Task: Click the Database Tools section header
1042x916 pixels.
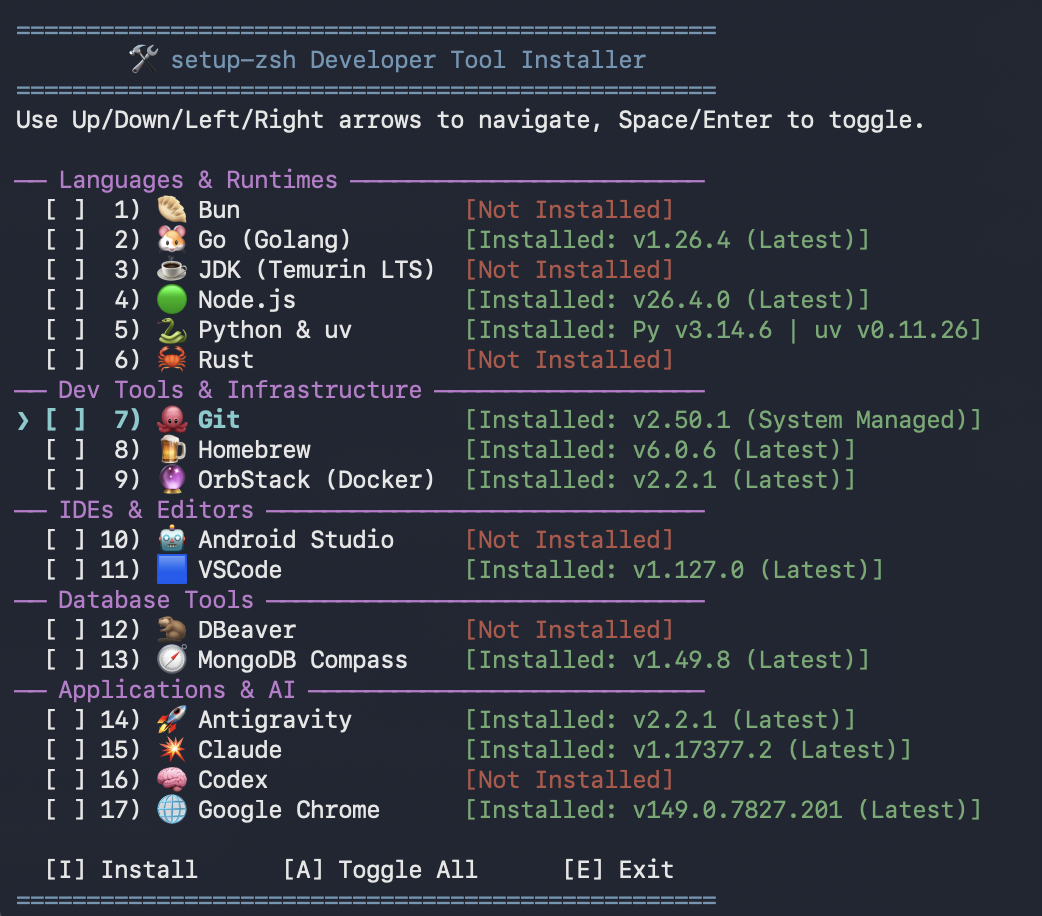Action: pos(156,600)
